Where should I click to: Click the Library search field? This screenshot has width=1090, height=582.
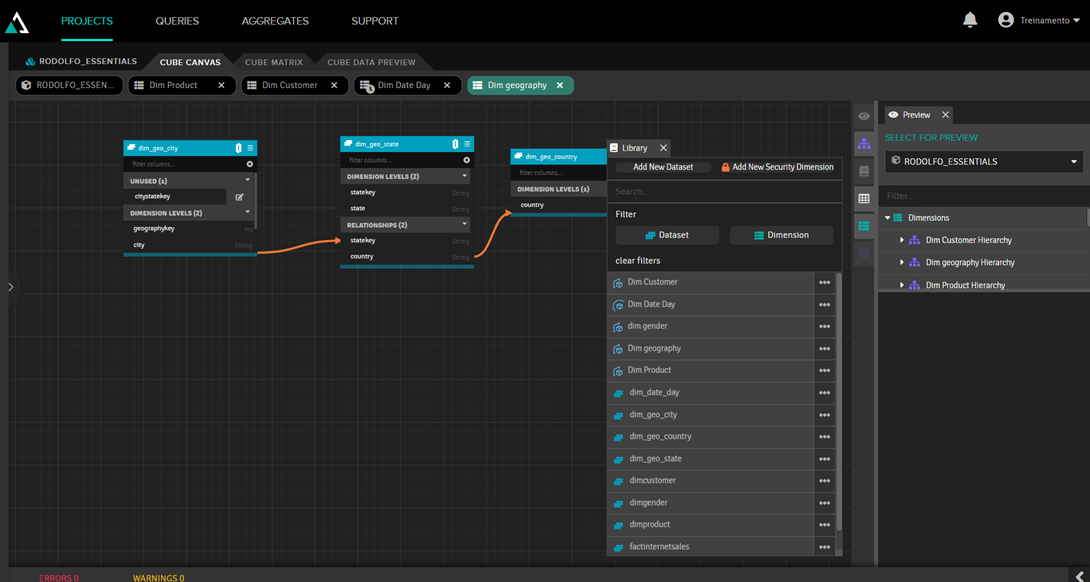click(x=724, y=191)
